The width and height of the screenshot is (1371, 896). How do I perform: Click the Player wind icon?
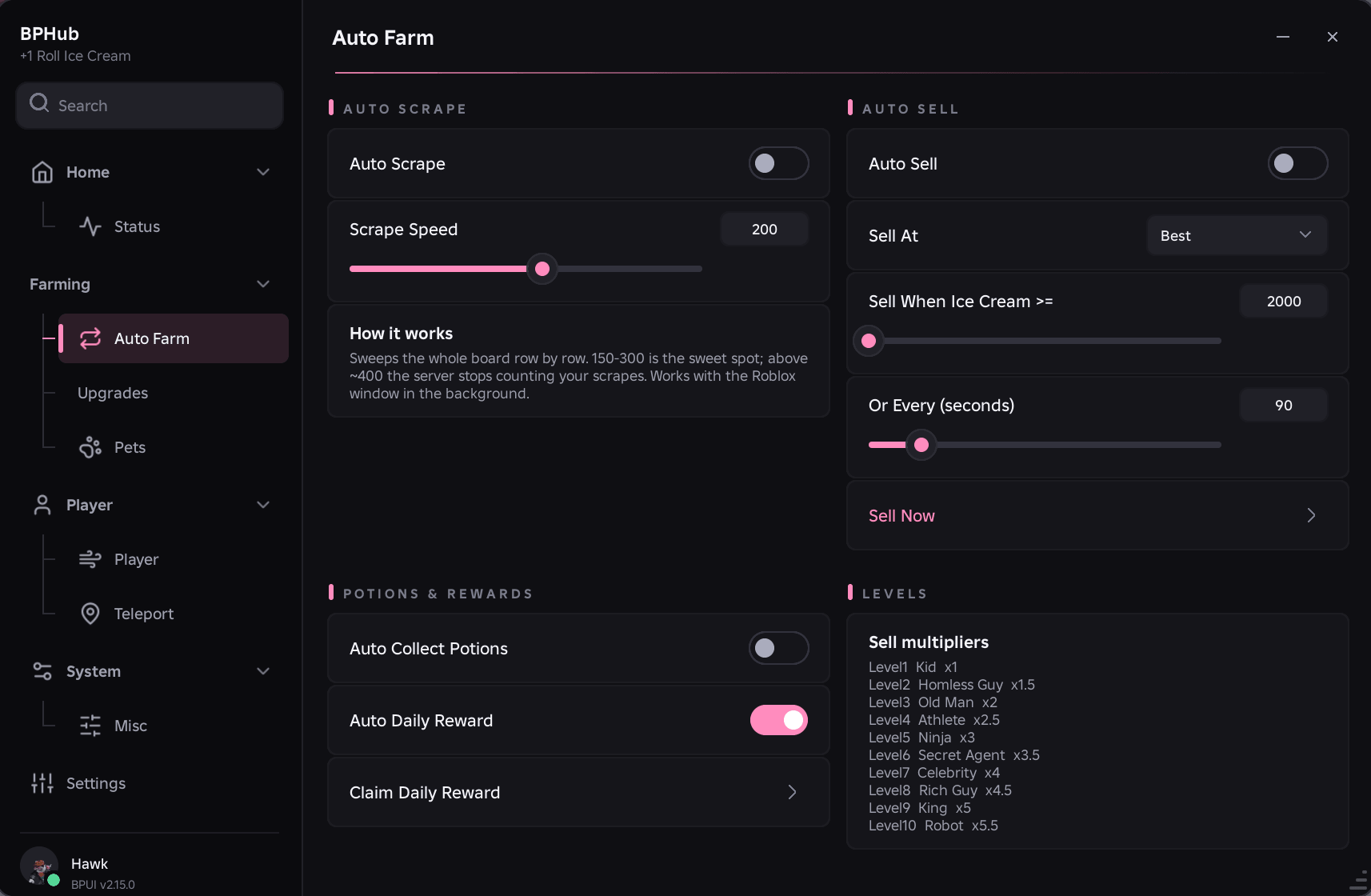(90, 559)
